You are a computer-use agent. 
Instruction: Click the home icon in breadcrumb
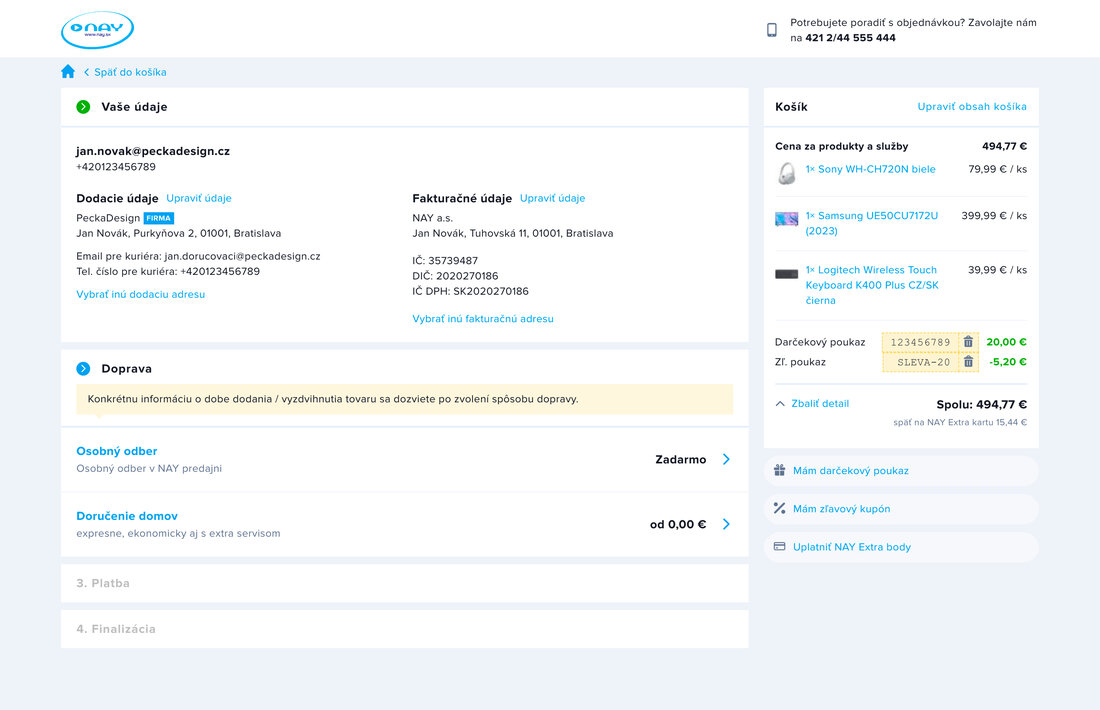pos(68,72)
